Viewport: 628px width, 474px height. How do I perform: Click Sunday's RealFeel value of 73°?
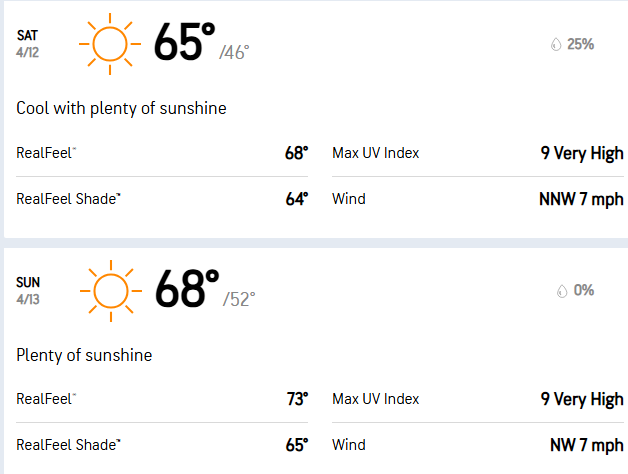coord(296,399)
